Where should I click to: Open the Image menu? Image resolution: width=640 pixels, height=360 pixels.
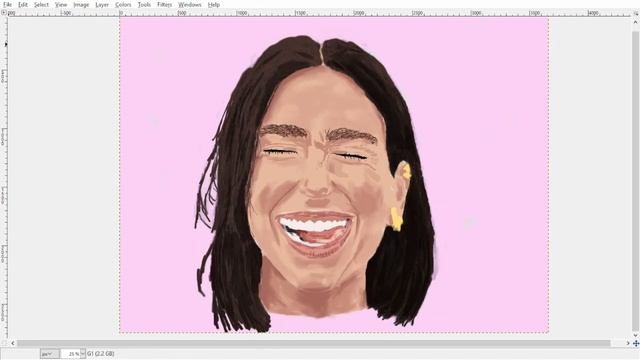81,4
